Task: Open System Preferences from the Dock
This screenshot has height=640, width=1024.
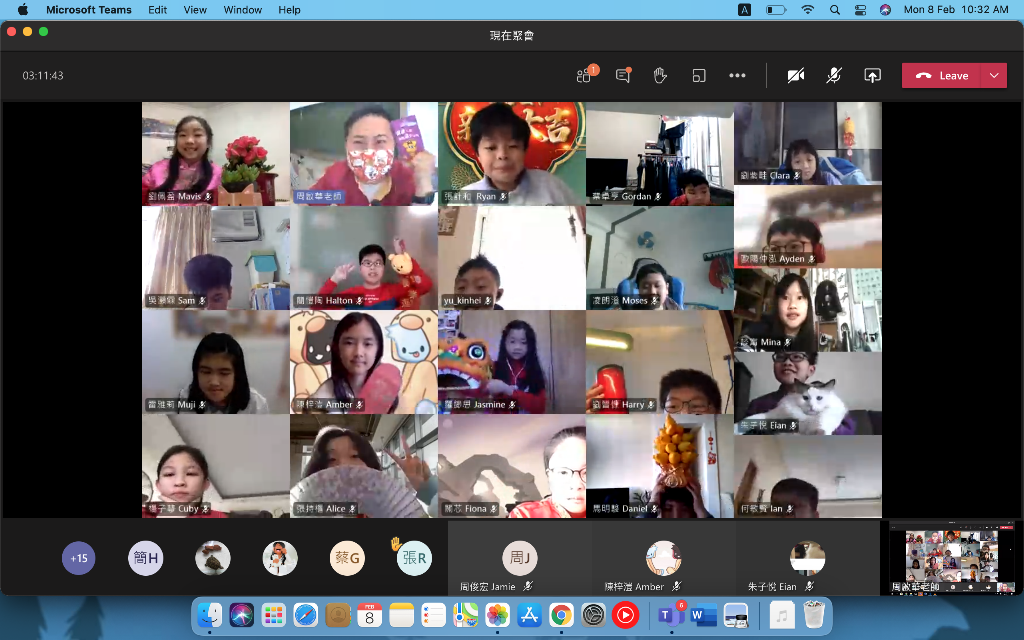Action: pyautogui.click(x=594, y=615)
